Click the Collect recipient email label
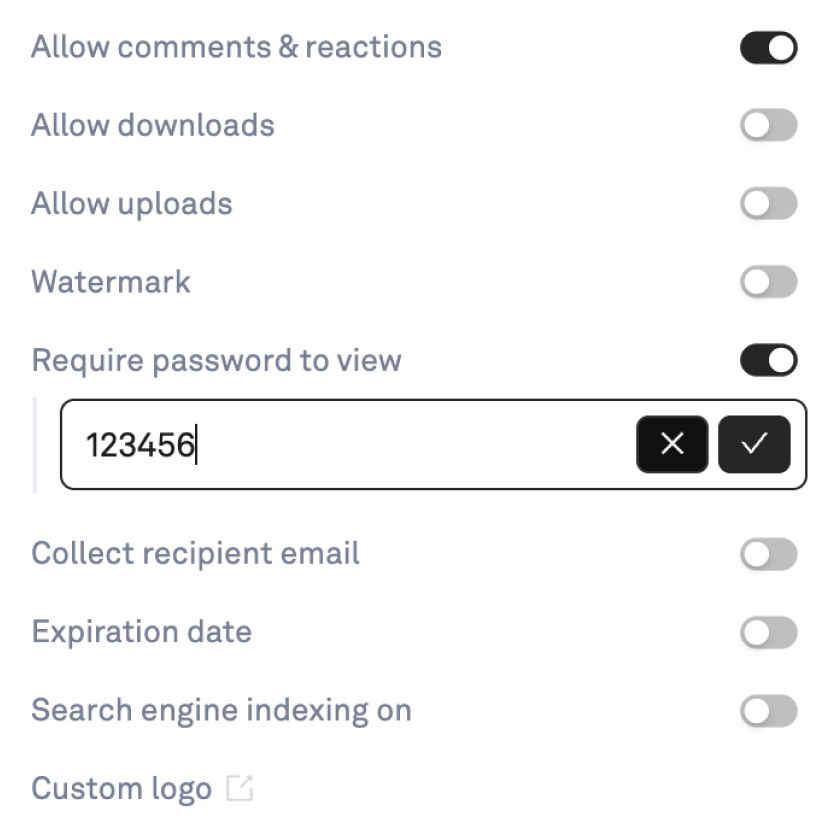The width and height of the screenshot is (834, 828). [x=195, y=554]
